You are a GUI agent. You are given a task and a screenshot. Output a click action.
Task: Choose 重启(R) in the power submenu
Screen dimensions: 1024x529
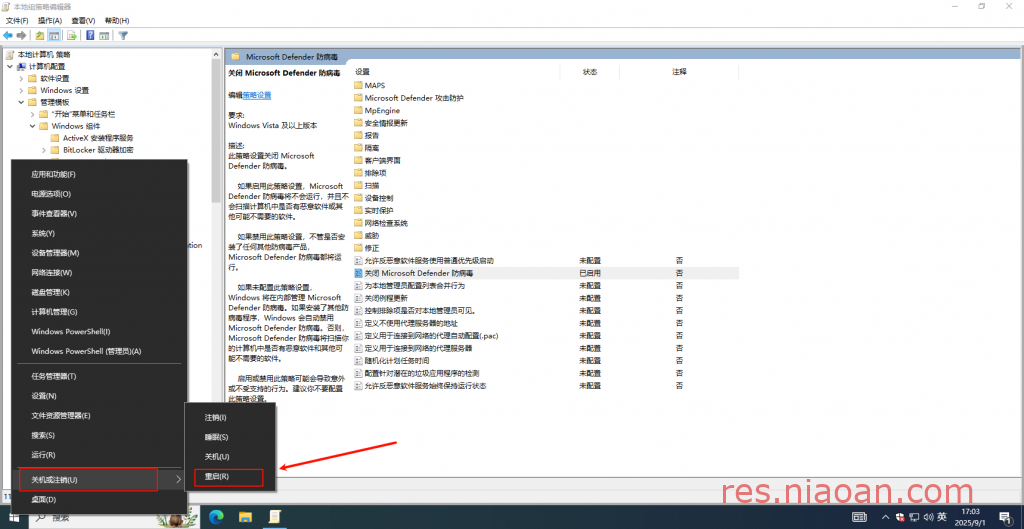pyautogui.click(x=229, y=477)
